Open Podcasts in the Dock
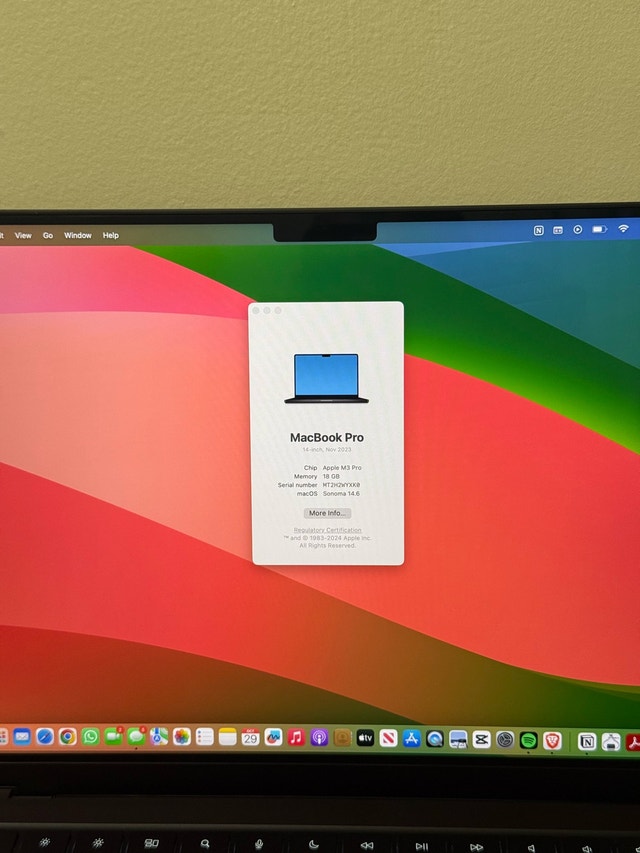Image resolution: width=640 pixels, height=853 pixels. click(x=319, y=738)
